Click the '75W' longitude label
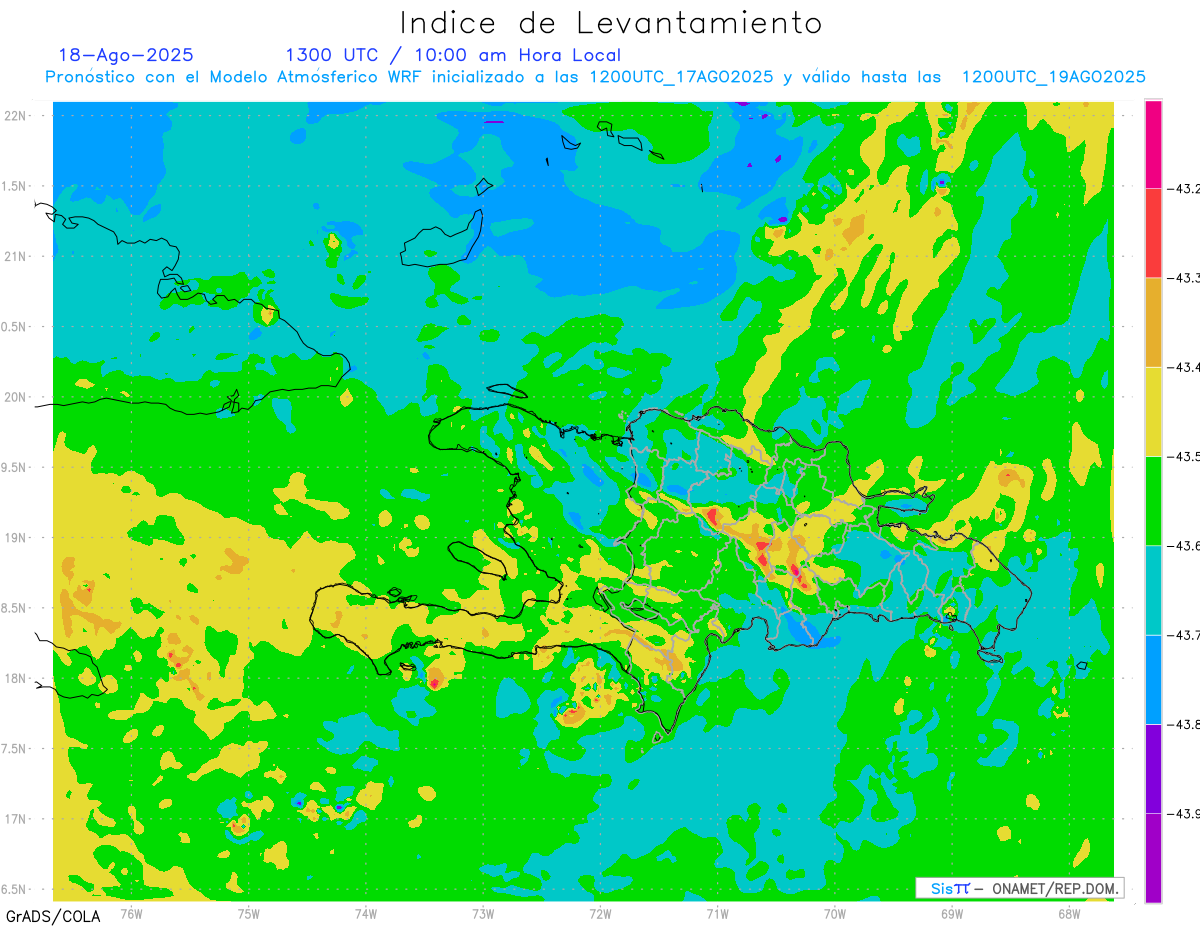 248,914
